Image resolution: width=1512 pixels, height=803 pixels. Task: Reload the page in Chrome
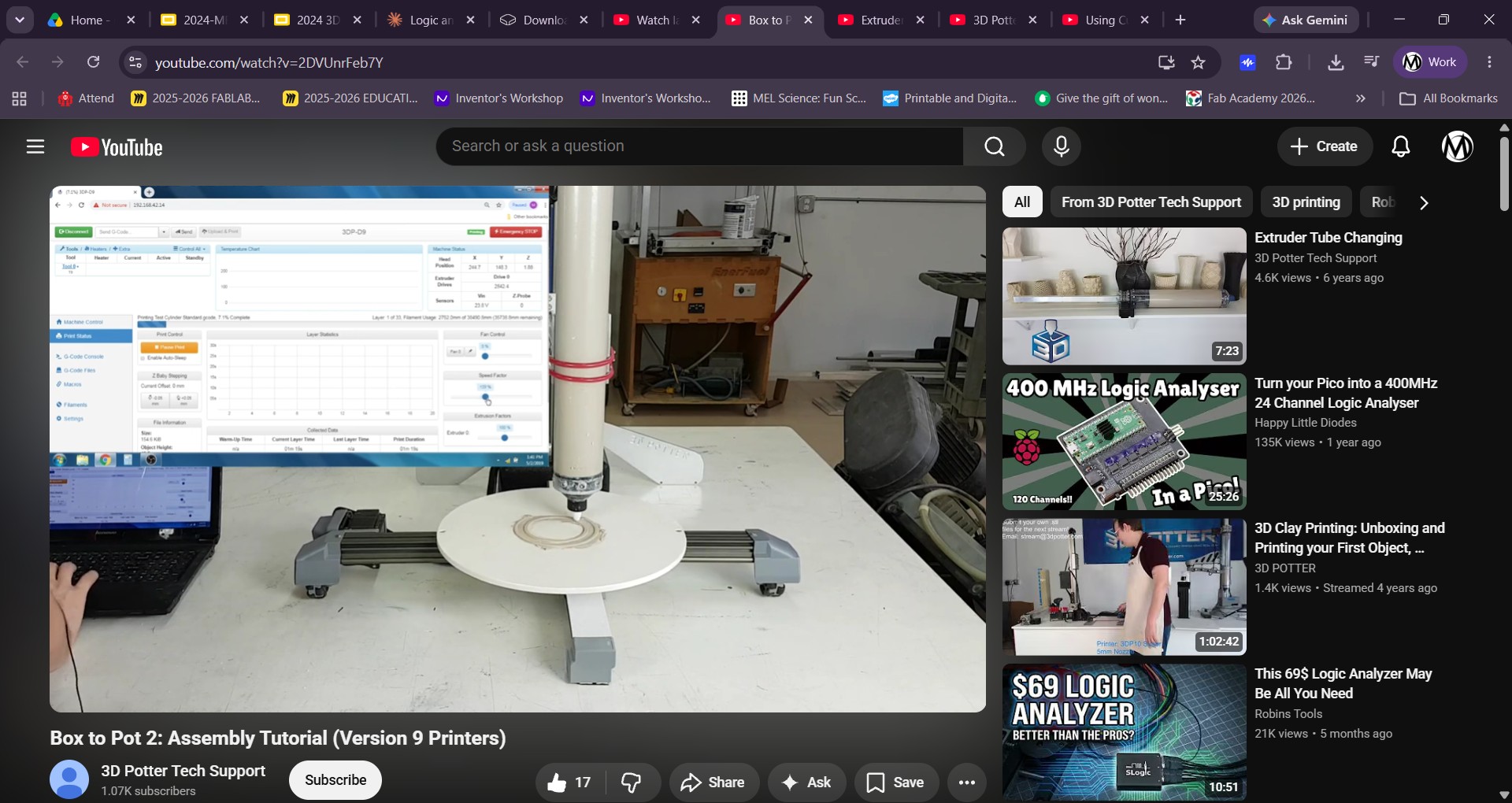(x=94, y=62)
